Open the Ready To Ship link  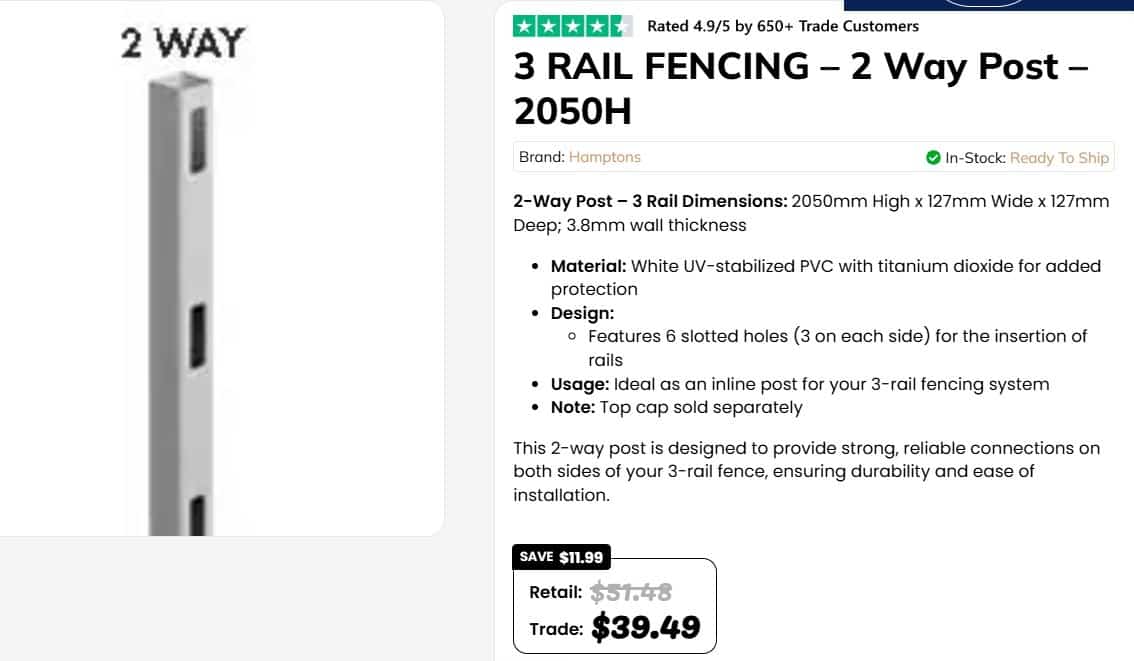click(1059, 158)
